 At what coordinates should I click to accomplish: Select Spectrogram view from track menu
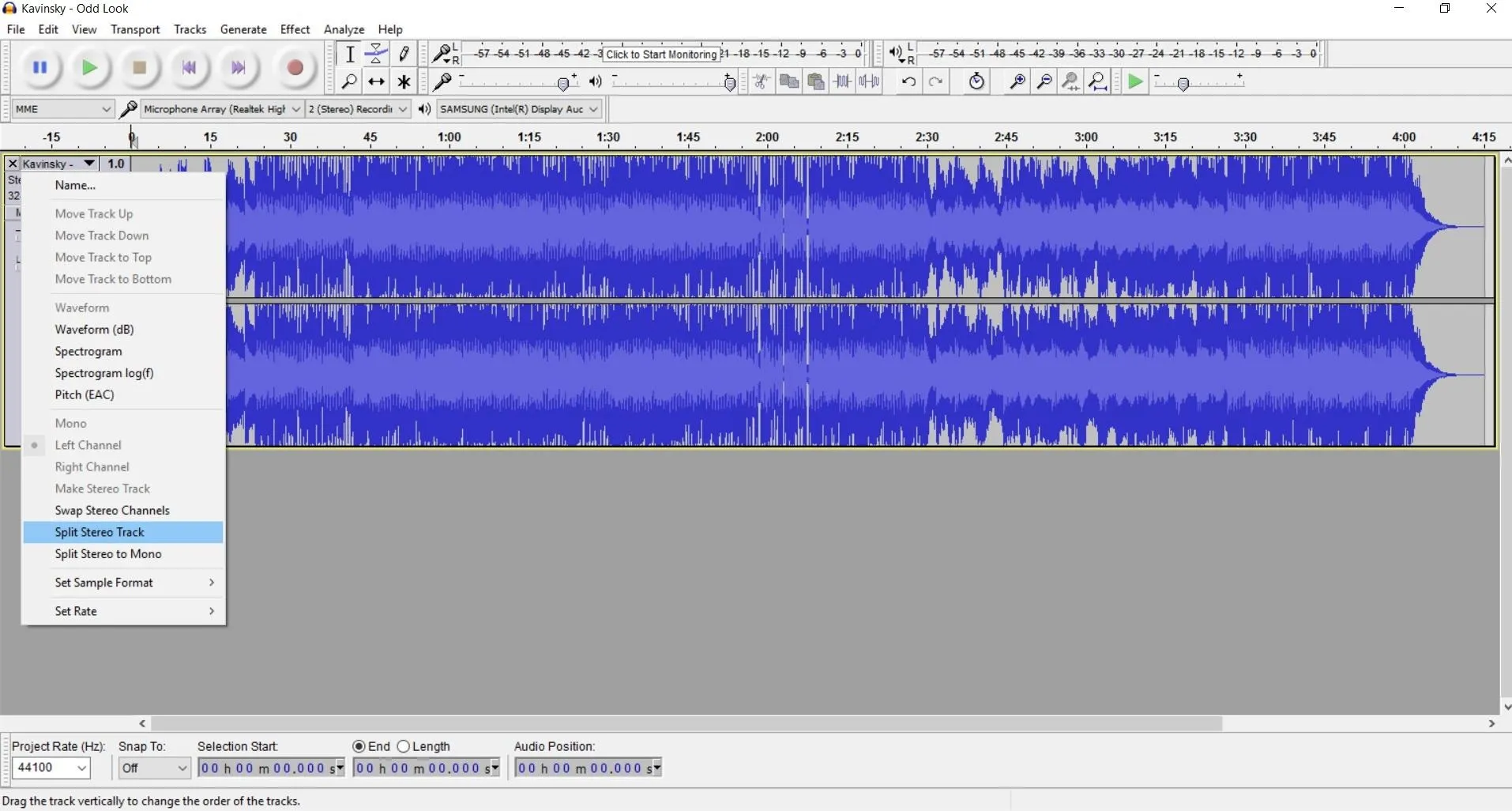pyautogui.click(x=124, y=351)
